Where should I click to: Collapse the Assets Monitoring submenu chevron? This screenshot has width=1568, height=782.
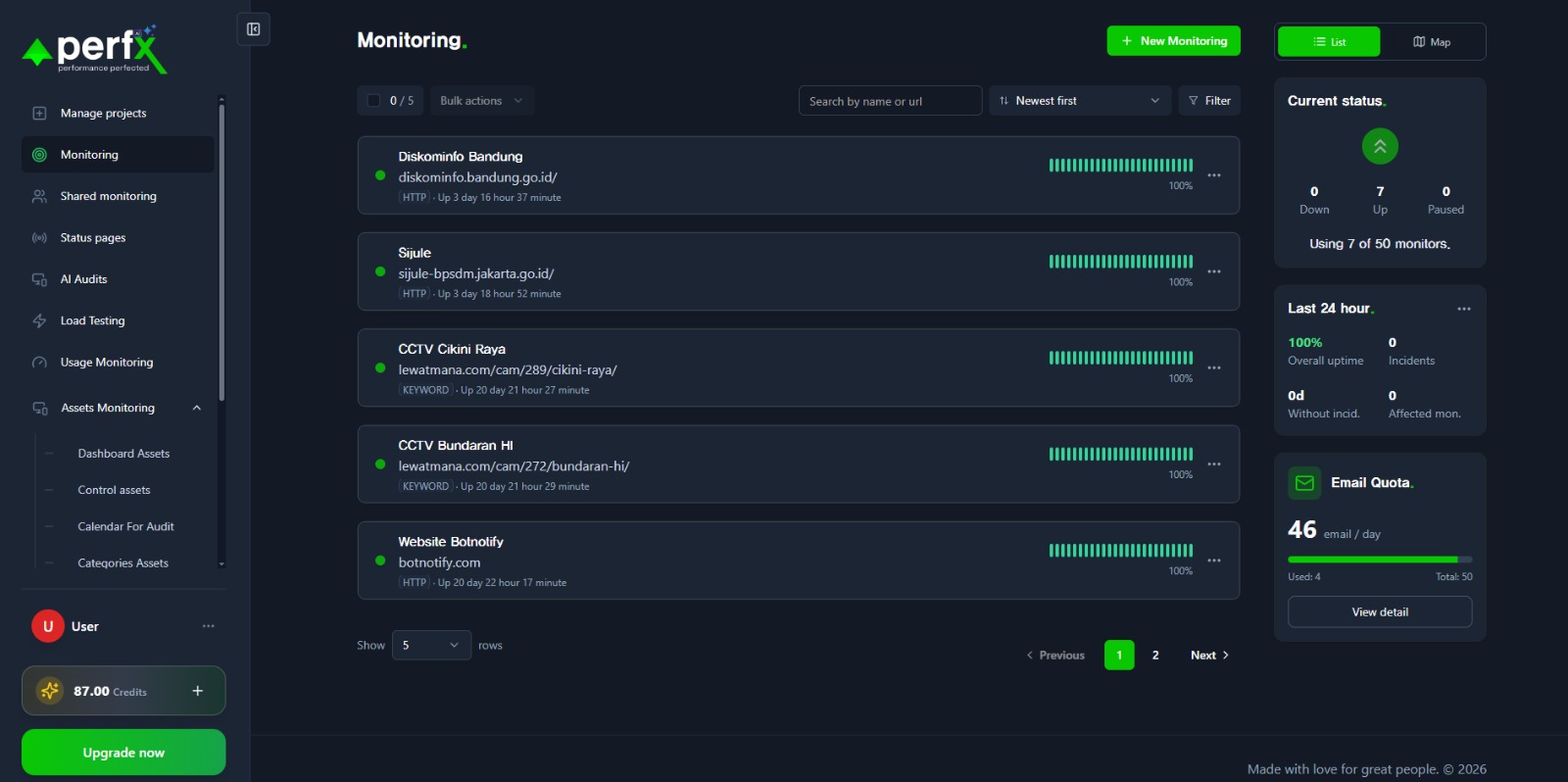197,408
